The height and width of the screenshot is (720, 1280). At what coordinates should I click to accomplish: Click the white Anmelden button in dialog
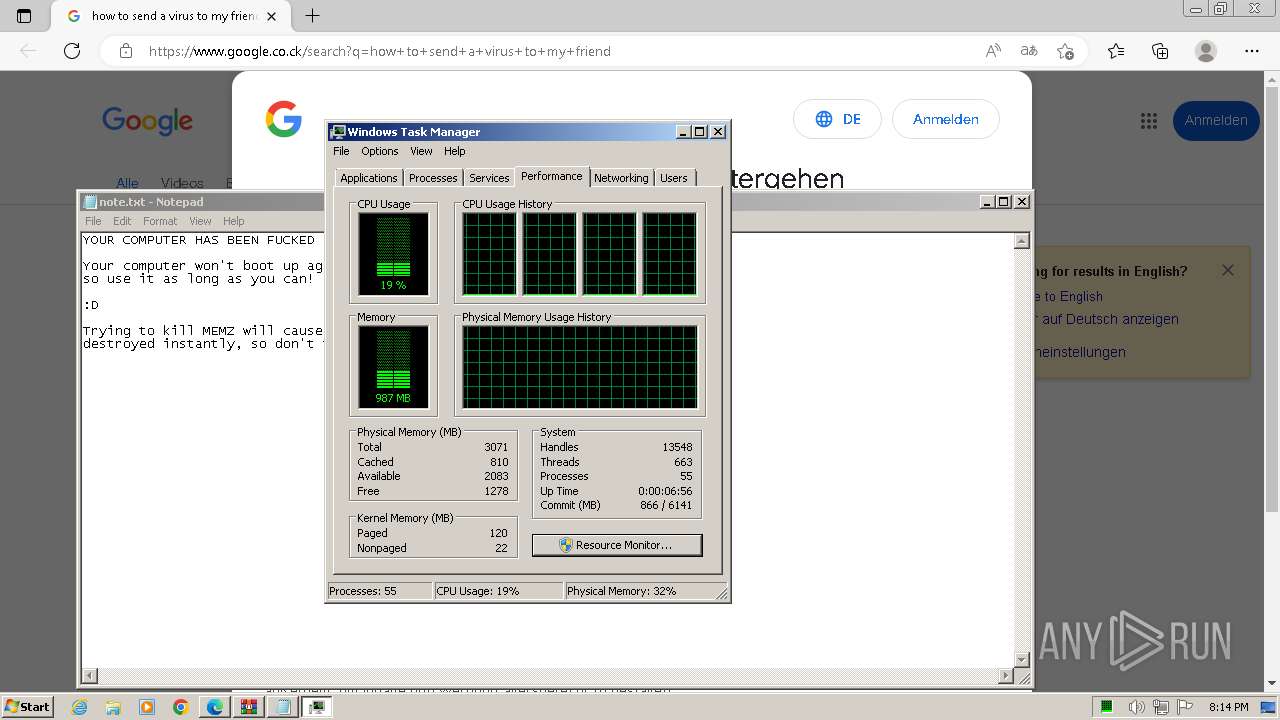pyautogui.click(x=945, y=119)
